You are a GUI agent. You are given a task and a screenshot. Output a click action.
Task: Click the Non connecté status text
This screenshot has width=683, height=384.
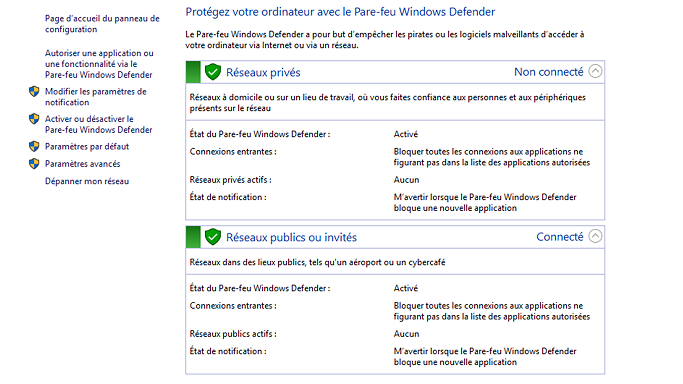click(x=549, y=72)
